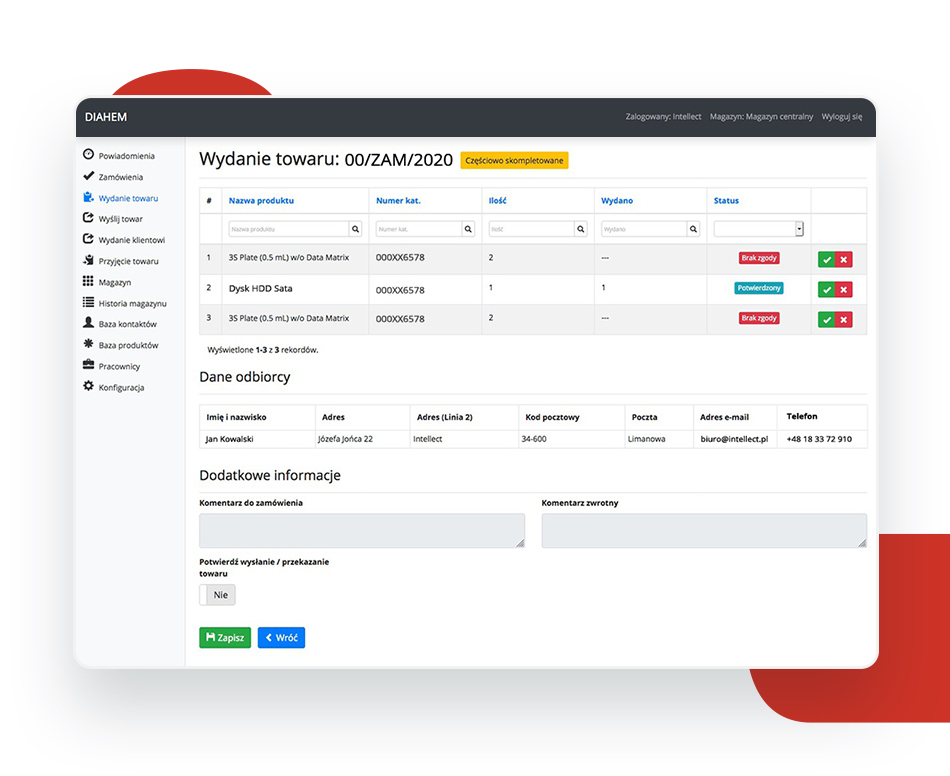Click the Przyjęcie towaru icon
950x776 pixels.
(88, 260)
